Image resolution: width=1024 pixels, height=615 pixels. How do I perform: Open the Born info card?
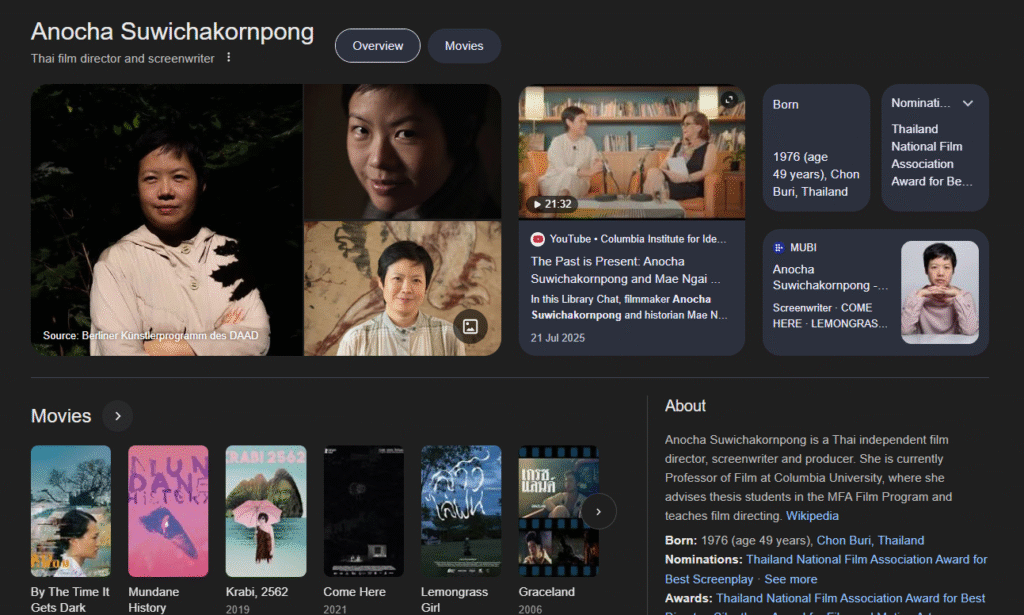(816, 148)
